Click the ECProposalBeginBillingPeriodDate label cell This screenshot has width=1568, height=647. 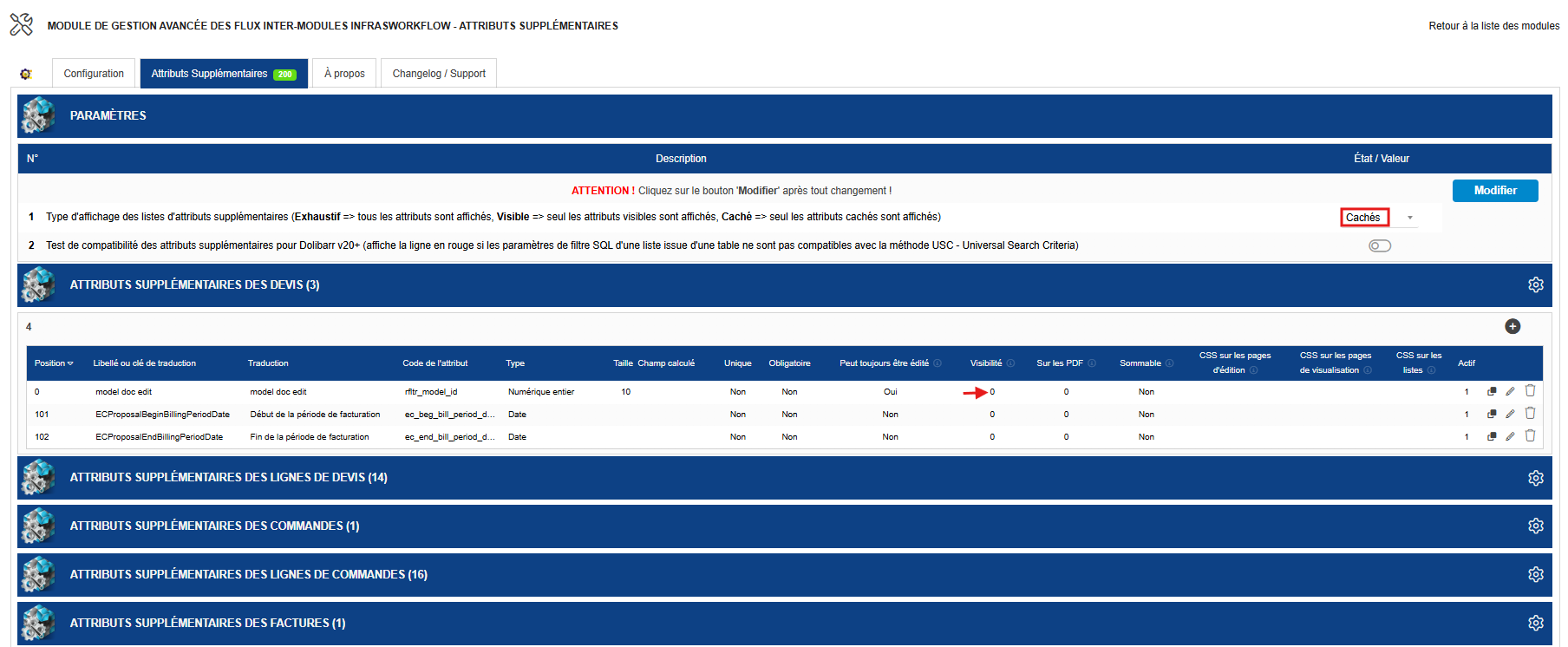pos(163,415)
